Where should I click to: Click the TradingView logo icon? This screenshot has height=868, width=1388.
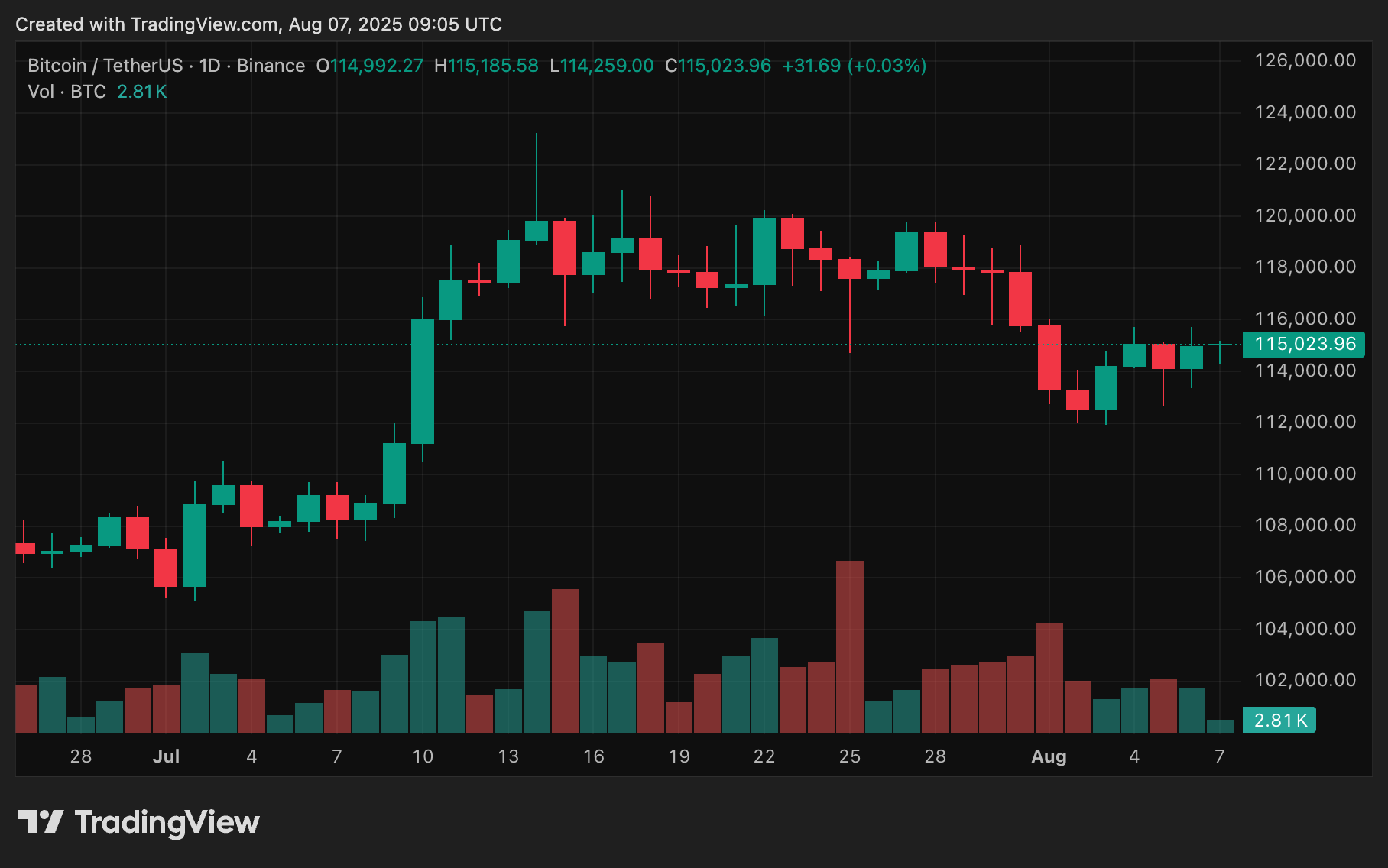(41, 822)
